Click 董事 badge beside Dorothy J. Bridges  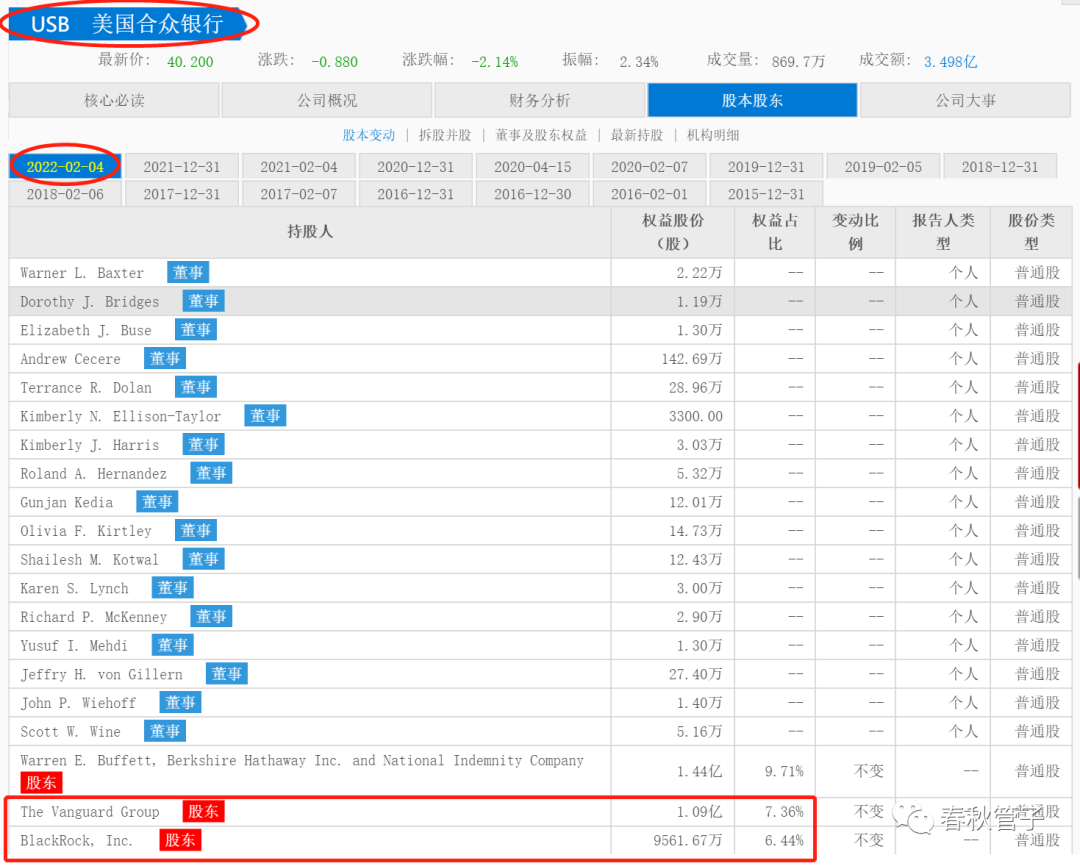[203, 301]
